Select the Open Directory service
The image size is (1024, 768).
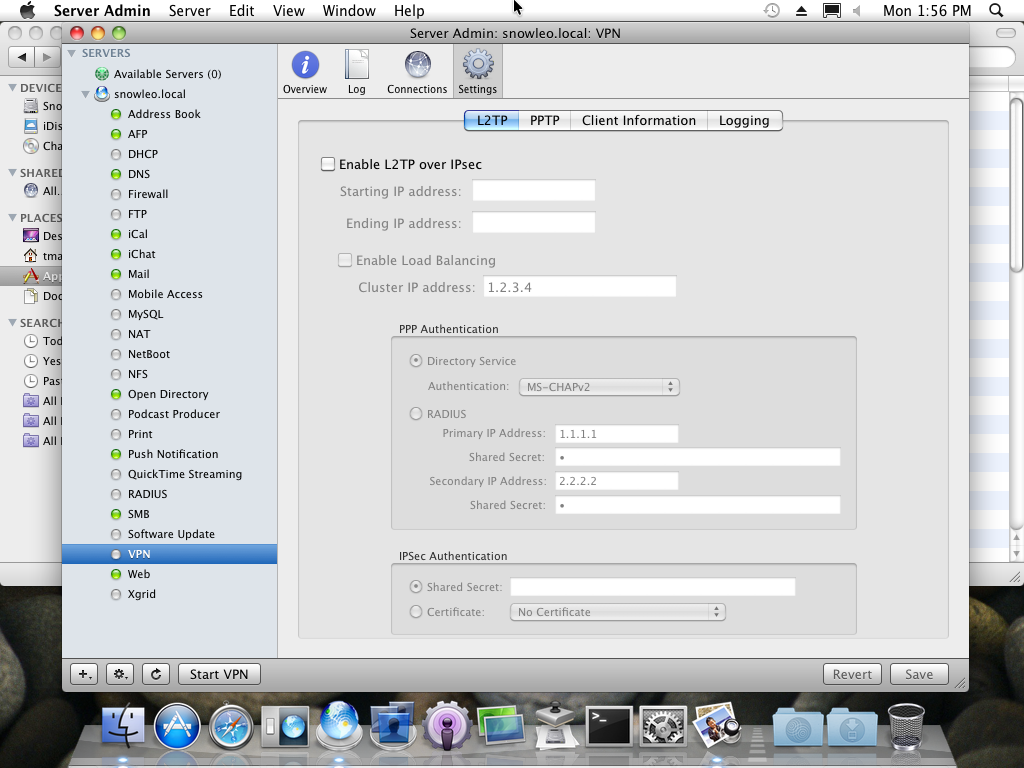point(170,394)
